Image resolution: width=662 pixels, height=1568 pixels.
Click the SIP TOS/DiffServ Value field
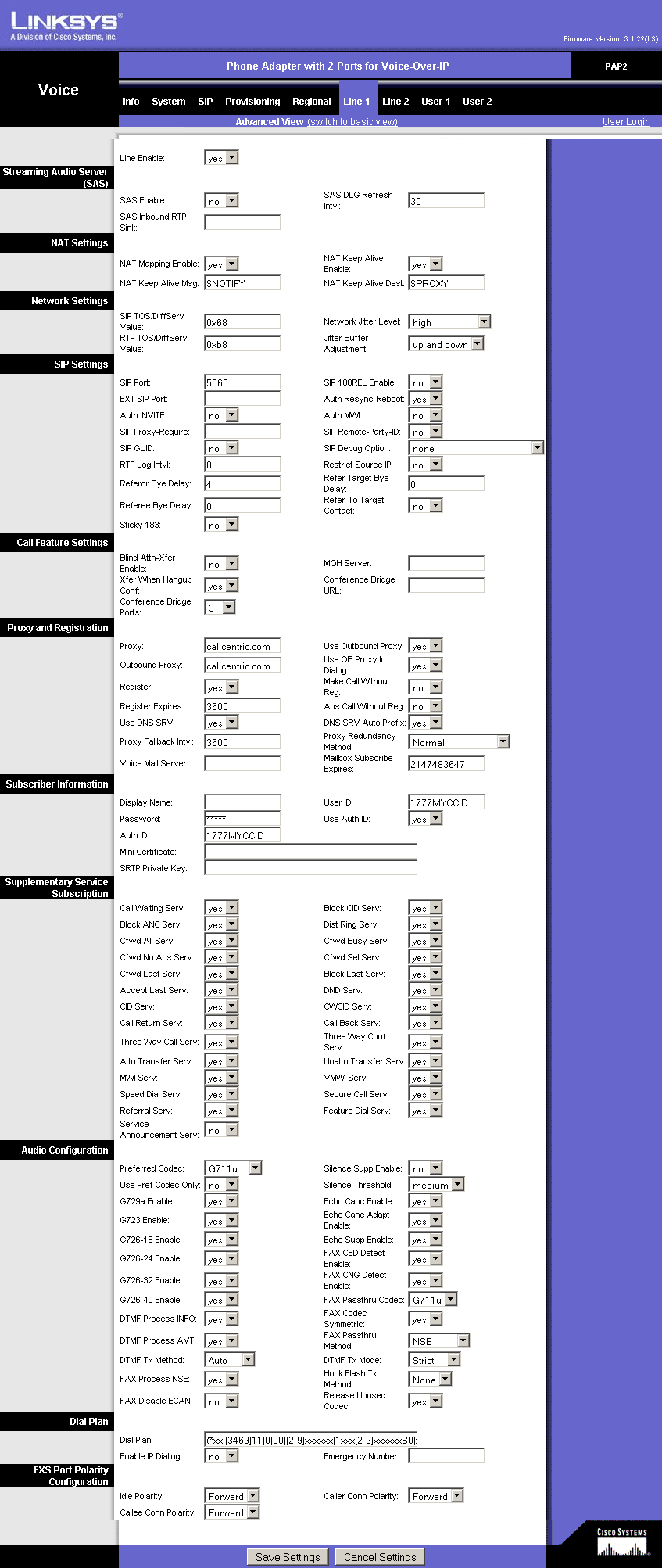coord(242,322)
